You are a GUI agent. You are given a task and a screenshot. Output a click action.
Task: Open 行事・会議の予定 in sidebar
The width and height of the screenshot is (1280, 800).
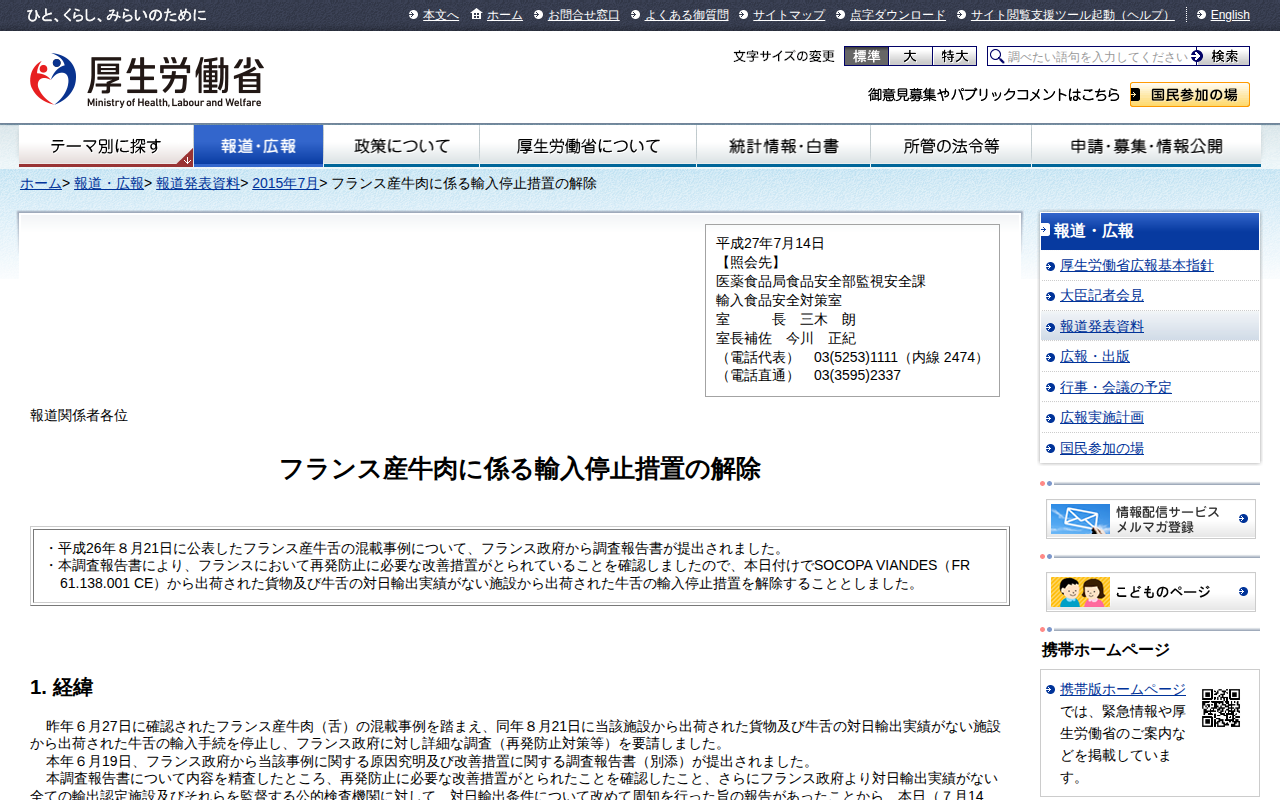click(x=1115, y=387)
